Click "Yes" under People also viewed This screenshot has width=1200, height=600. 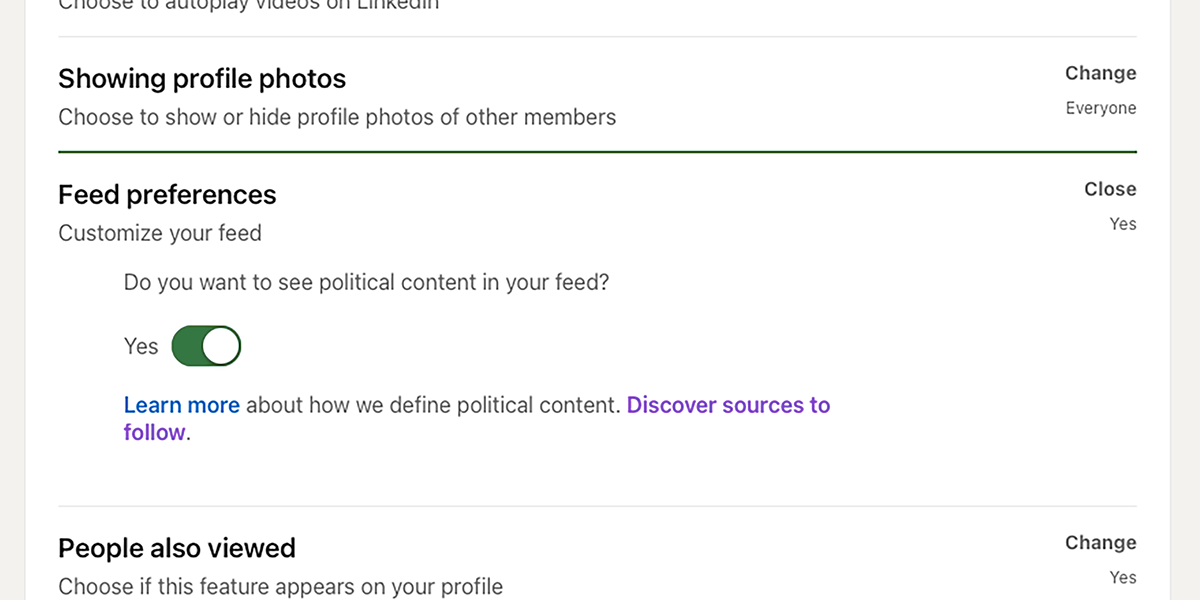[1122, 577]
